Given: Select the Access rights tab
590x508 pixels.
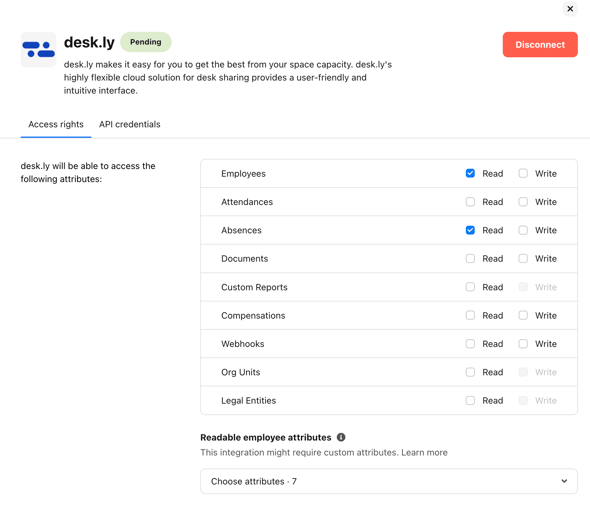Looking at the screenshot, I should pyautogui.click(x=56, y=124).
